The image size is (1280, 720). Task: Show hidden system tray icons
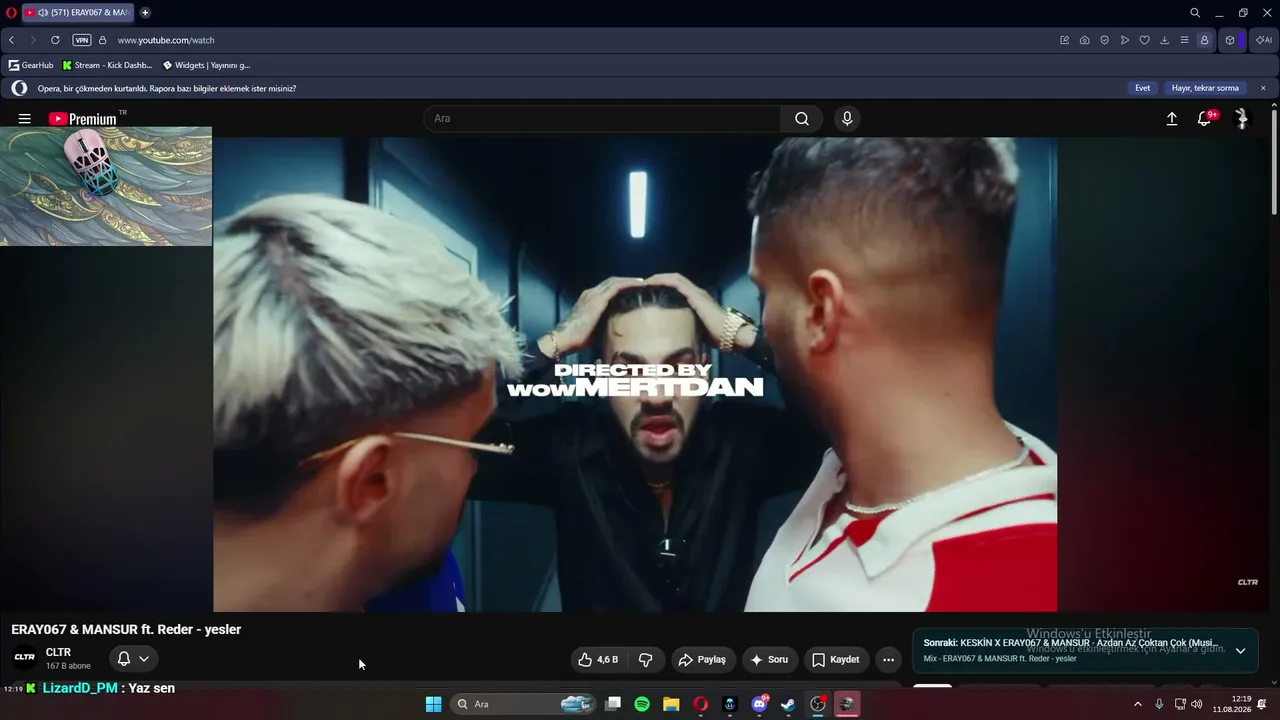[1138, 704]
